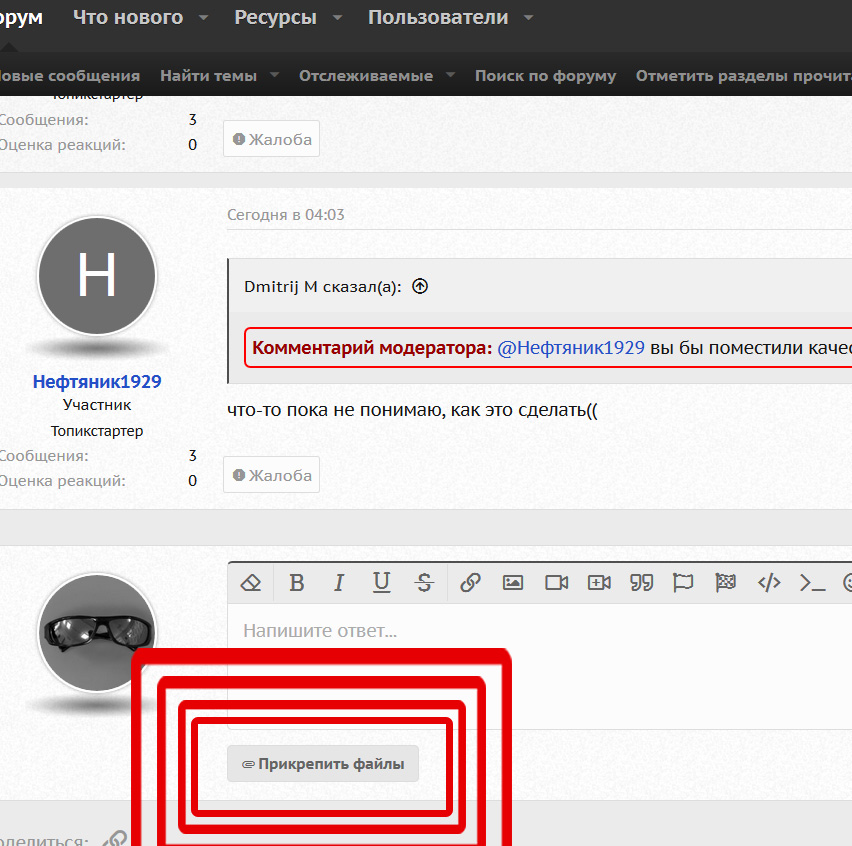Insert video using camera icon
This screenshot has width=852, height=846.
(556, 583)
